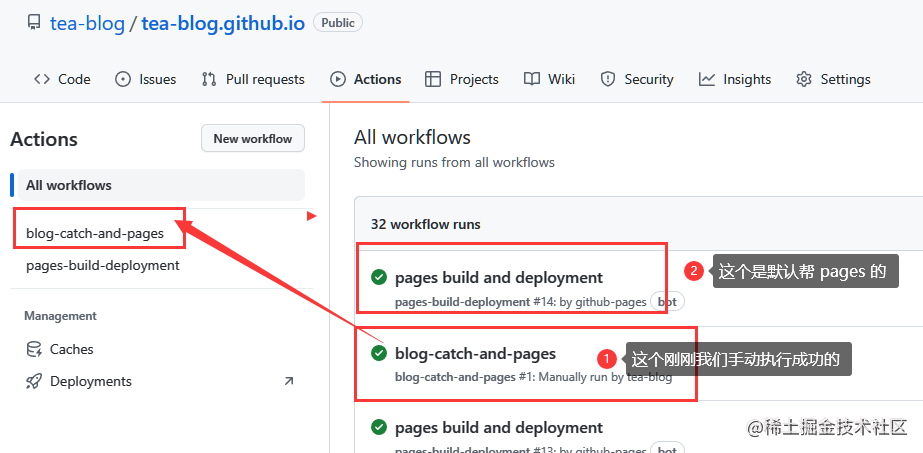This screenshot has height=453, width=923.
Task: Click success check icon for blog-catch-and-pages run
Action: [x=379, y=353]
